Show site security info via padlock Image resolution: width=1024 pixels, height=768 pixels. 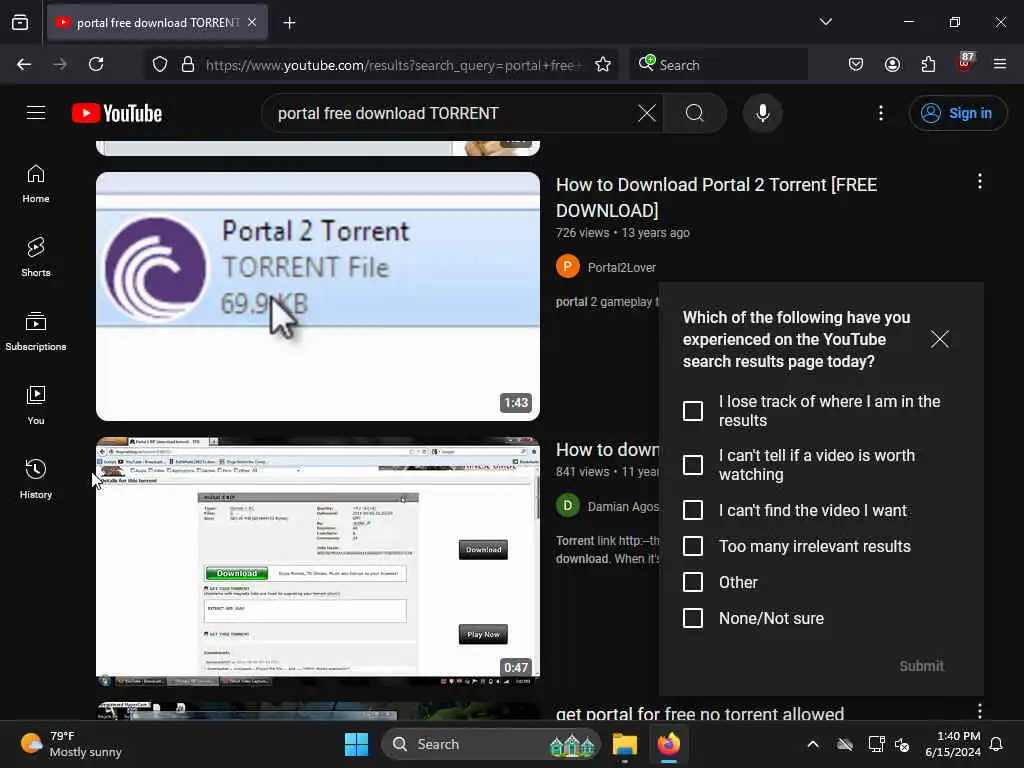point(188,64)
